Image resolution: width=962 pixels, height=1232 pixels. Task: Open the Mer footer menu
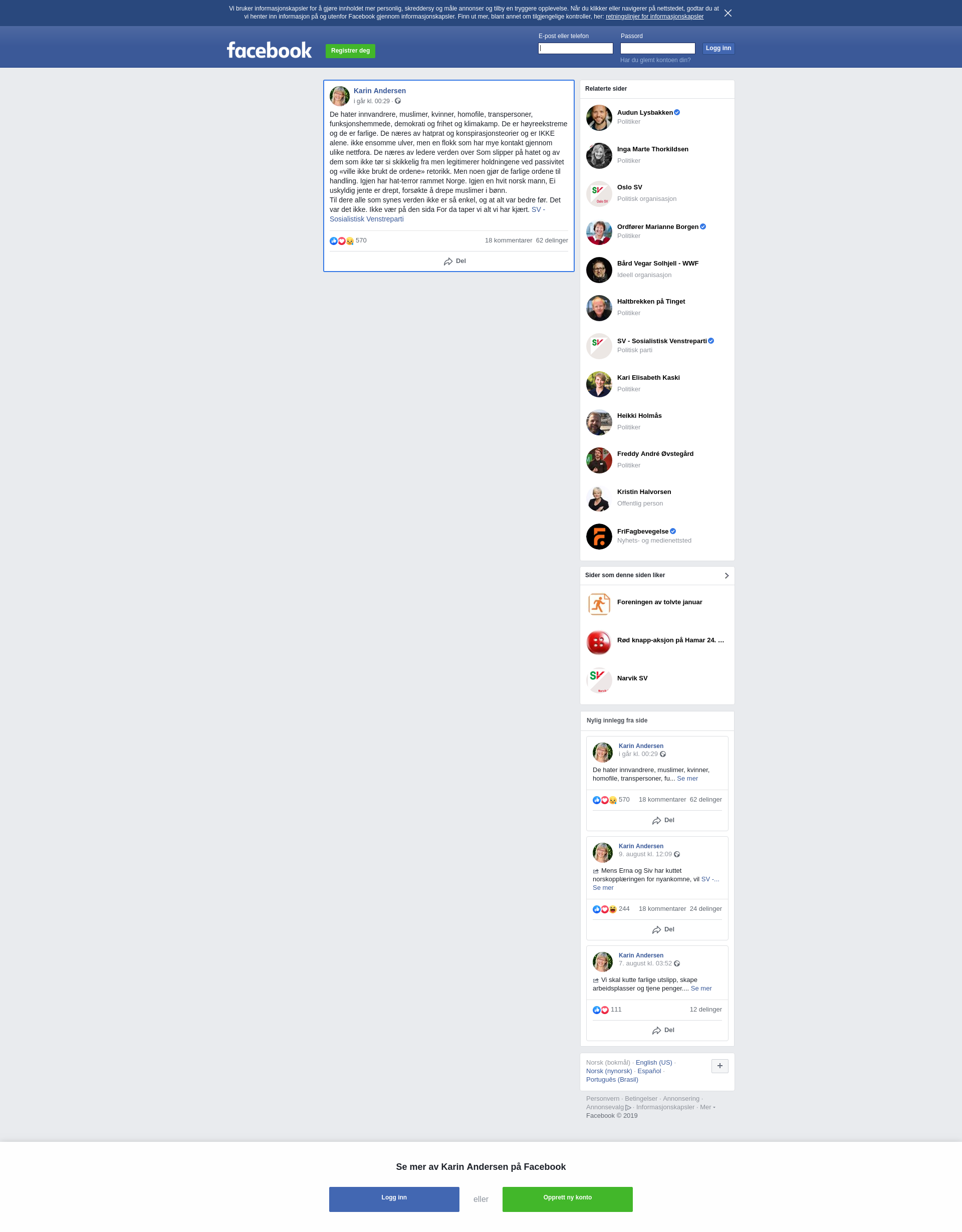point(707,1107)
